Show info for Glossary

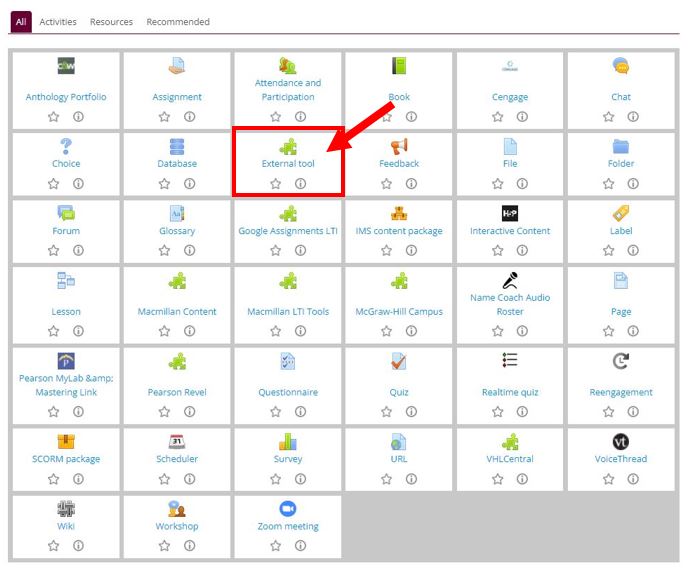(190, 250)
